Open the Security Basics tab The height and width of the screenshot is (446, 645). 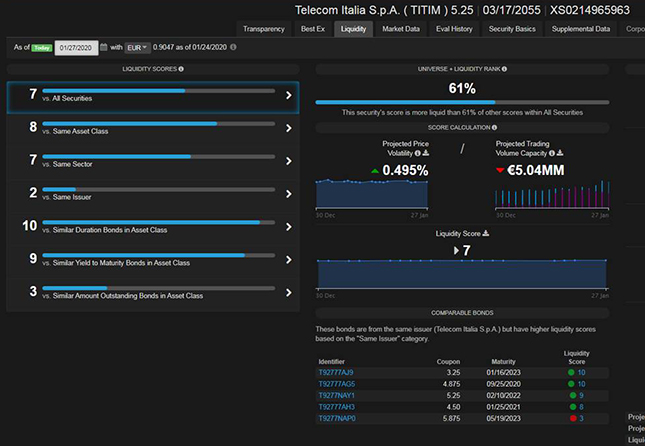(x=512, y=29)
